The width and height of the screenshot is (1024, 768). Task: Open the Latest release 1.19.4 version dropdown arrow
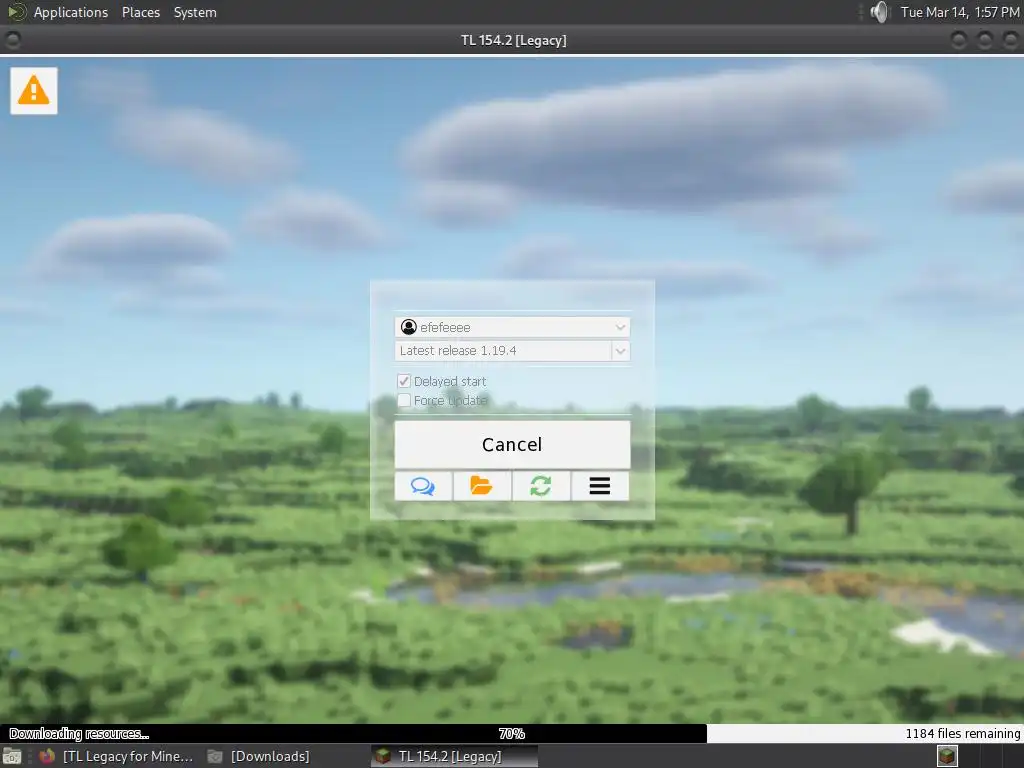[x=620, y=351]
